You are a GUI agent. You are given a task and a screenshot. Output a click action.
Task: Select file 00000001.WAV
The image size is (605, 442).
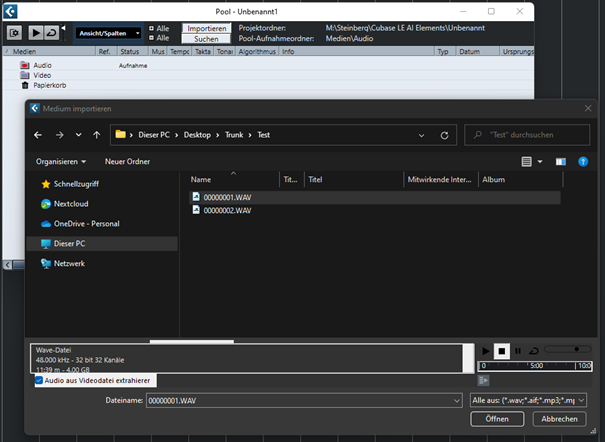pos(375,197)
